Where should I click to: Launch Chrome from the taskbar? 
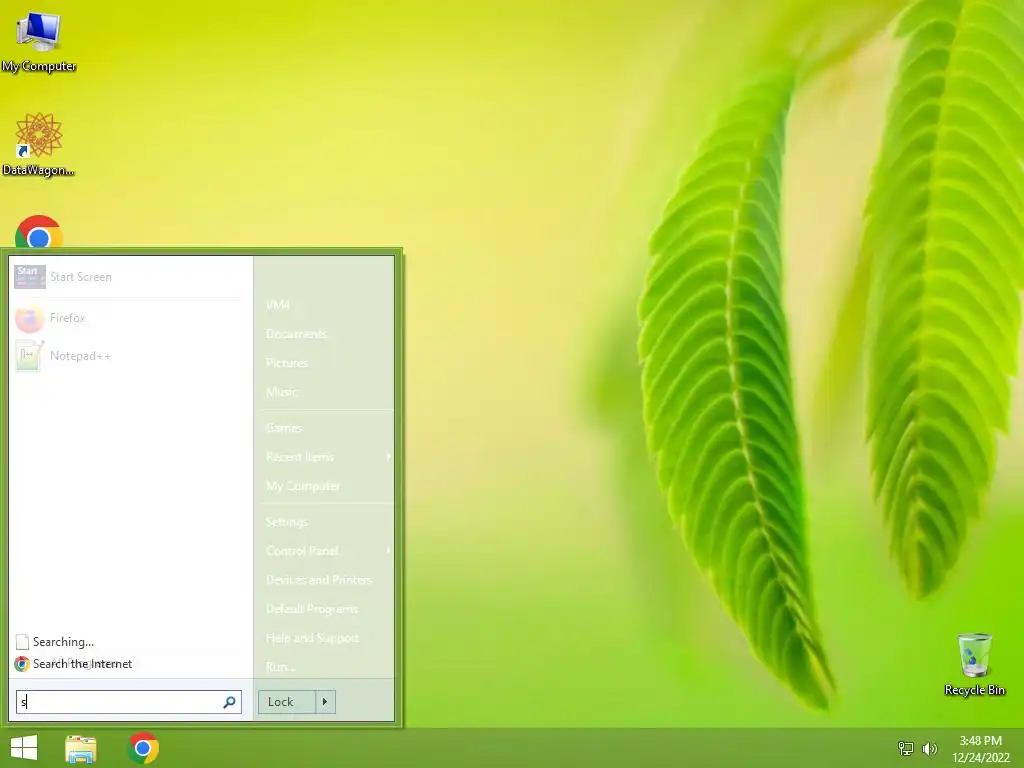(144, 748)
